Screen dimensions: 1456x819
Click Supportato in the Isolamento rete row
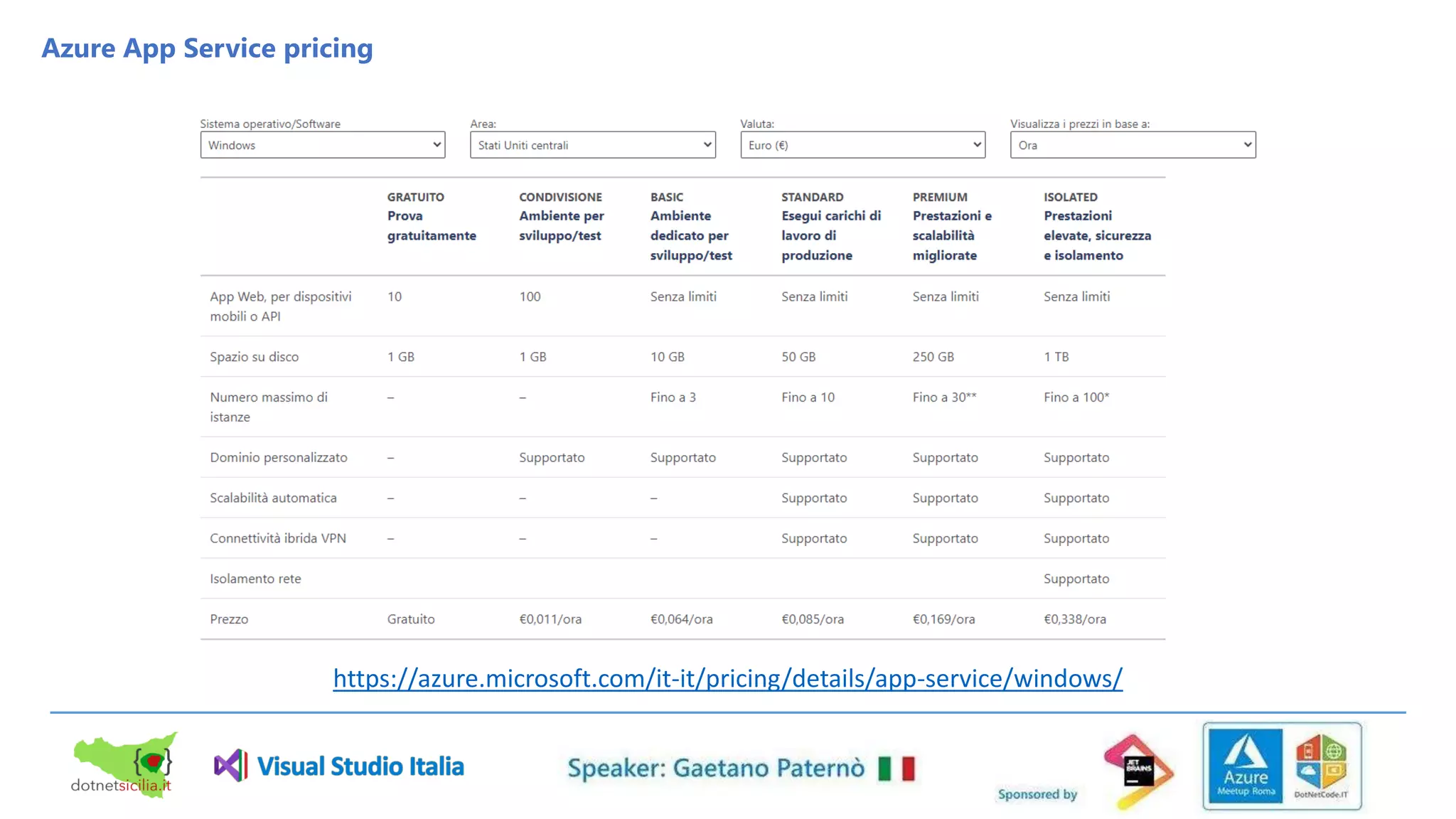pos(1076,579)
